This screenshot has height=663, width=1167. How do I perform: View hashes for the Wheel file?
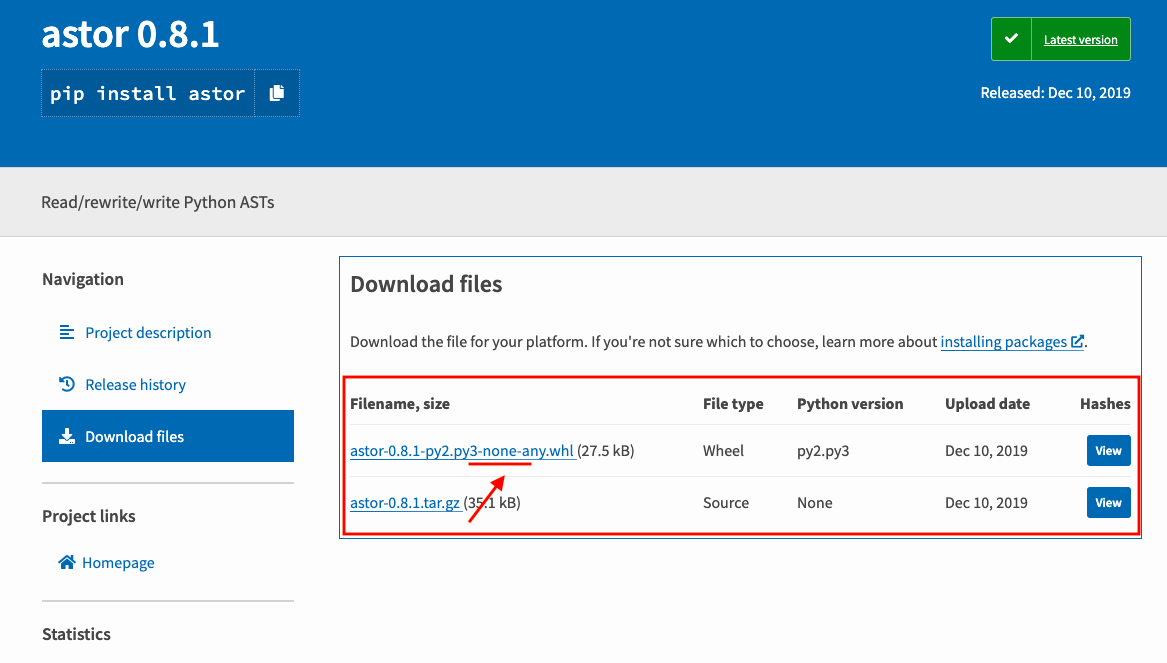coord(1108,451)
